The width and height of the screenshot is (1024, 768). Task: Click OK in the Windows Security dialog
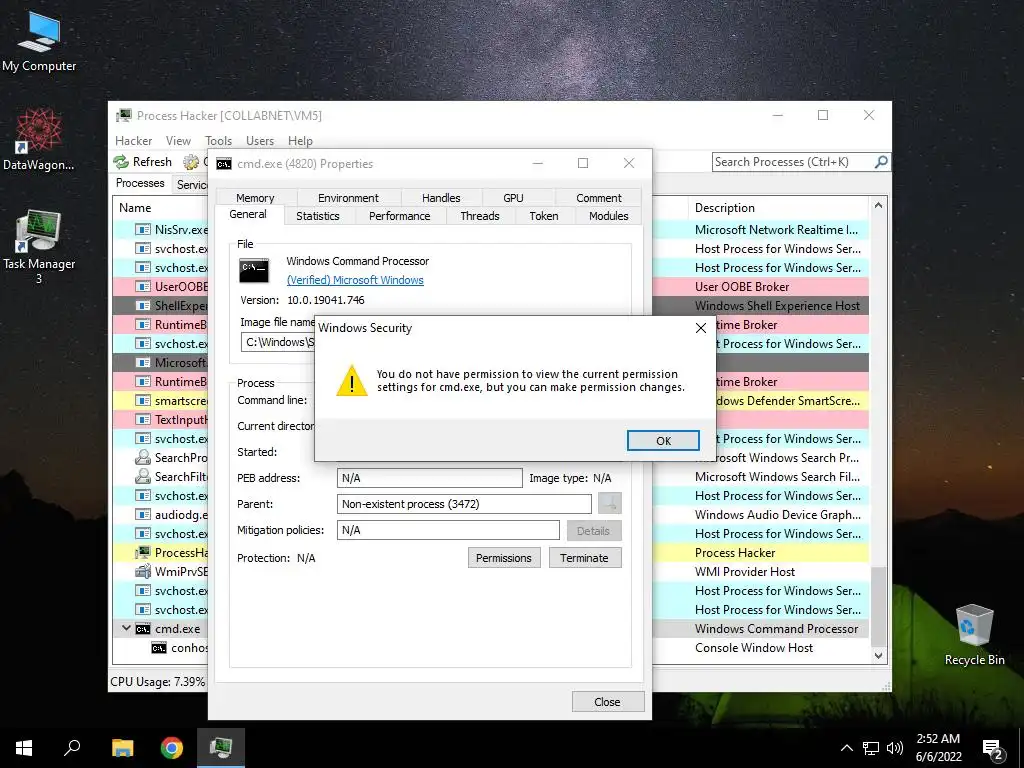point(663,441)
